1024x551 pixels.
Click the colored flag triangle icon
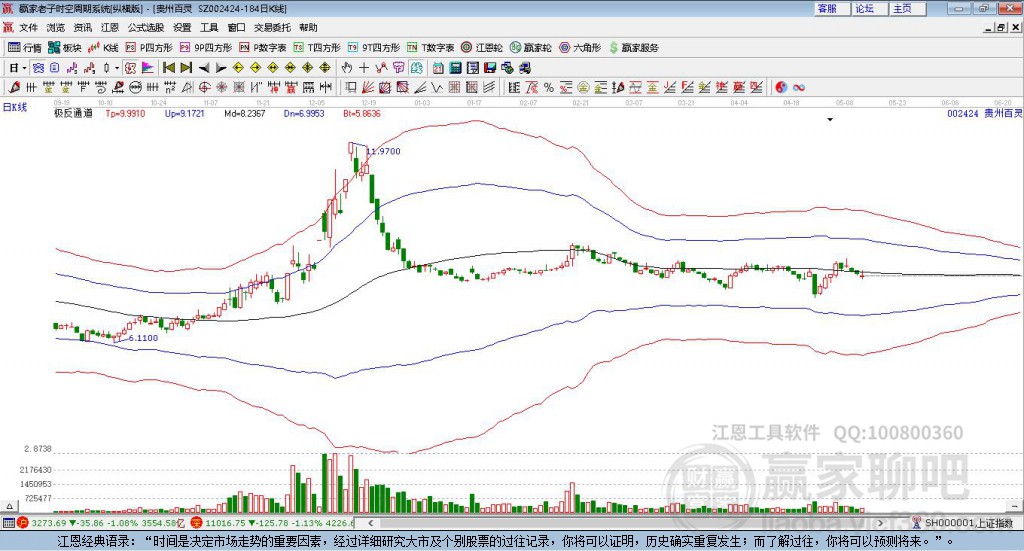[148, 68]
